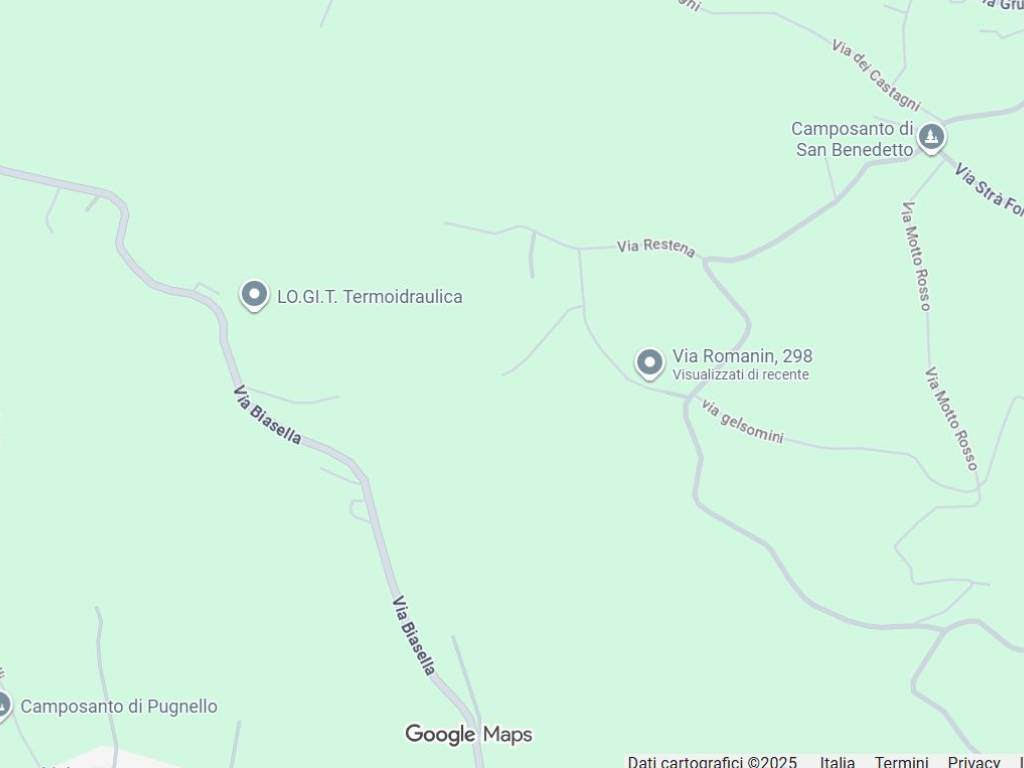The height and width of the screenshot is (768, 1024).
Task: Click the Via Romanin, 298 location pin
Action: (649, 363)
